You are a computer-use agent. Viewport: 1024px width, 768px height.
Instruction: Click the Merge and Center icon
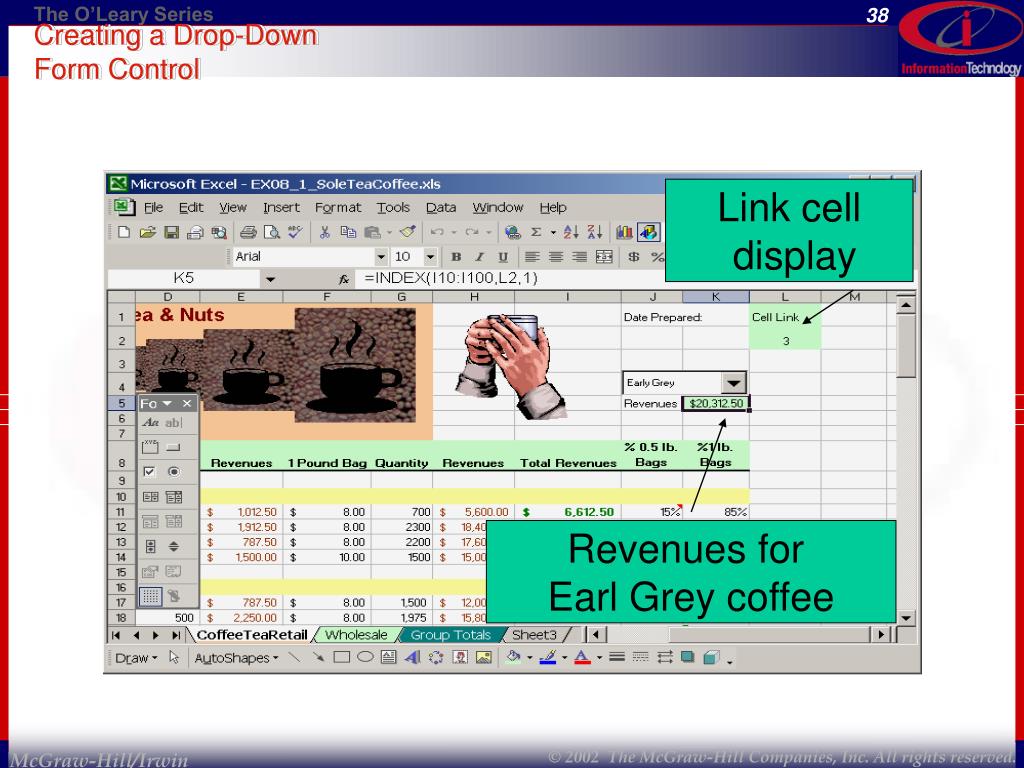pos(604,257)
